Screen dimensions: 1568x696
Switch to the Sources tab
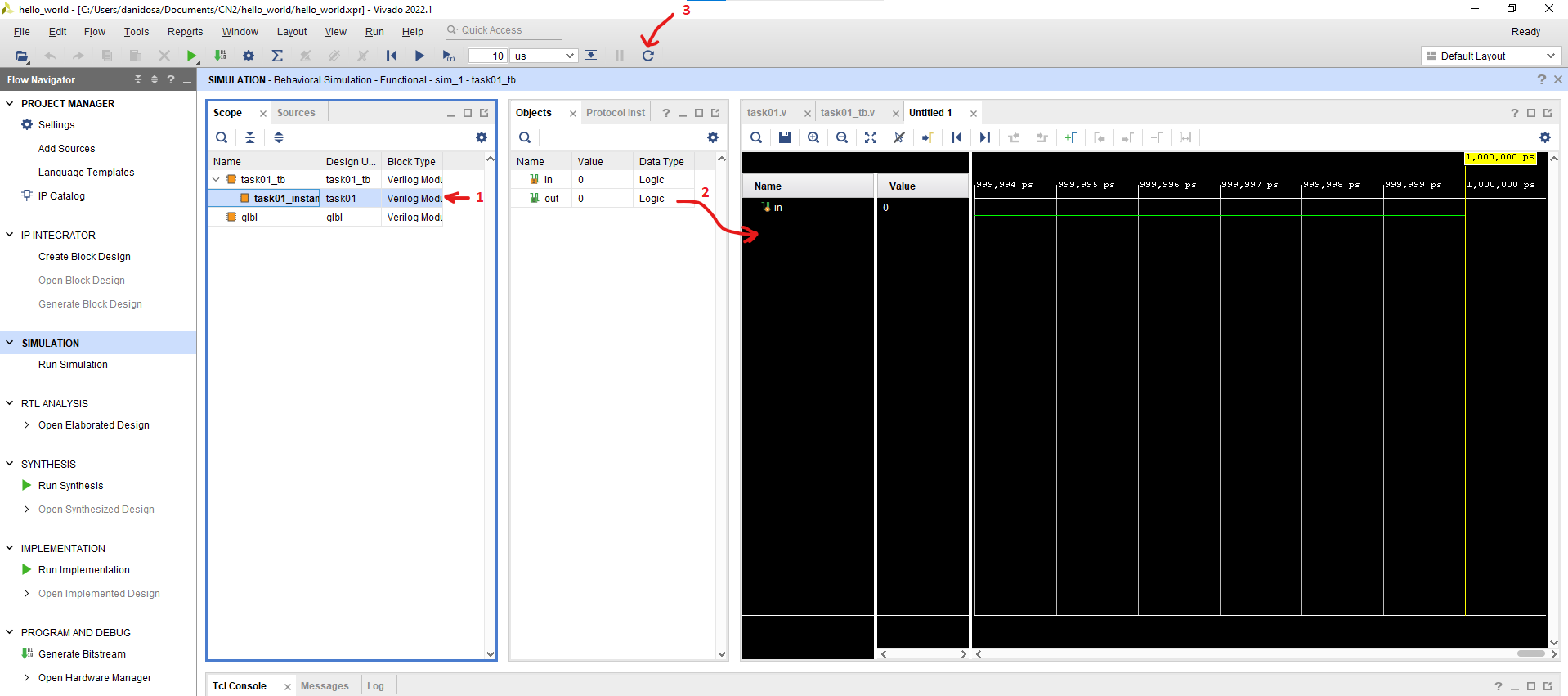[x=296, y=113]
